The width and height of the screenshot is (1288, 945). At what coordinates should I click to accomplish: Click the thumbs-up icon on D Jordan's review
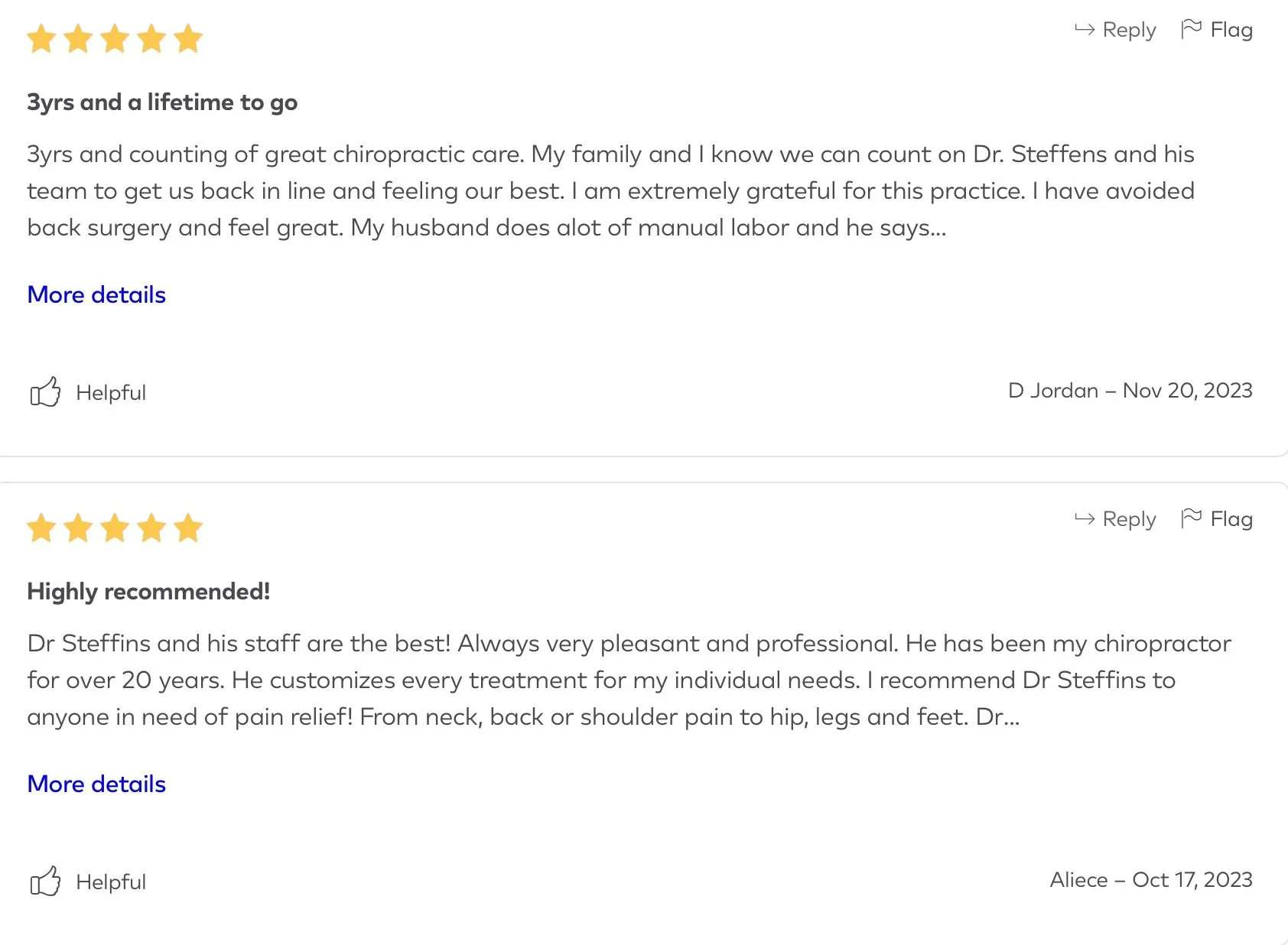pos(45,392)
